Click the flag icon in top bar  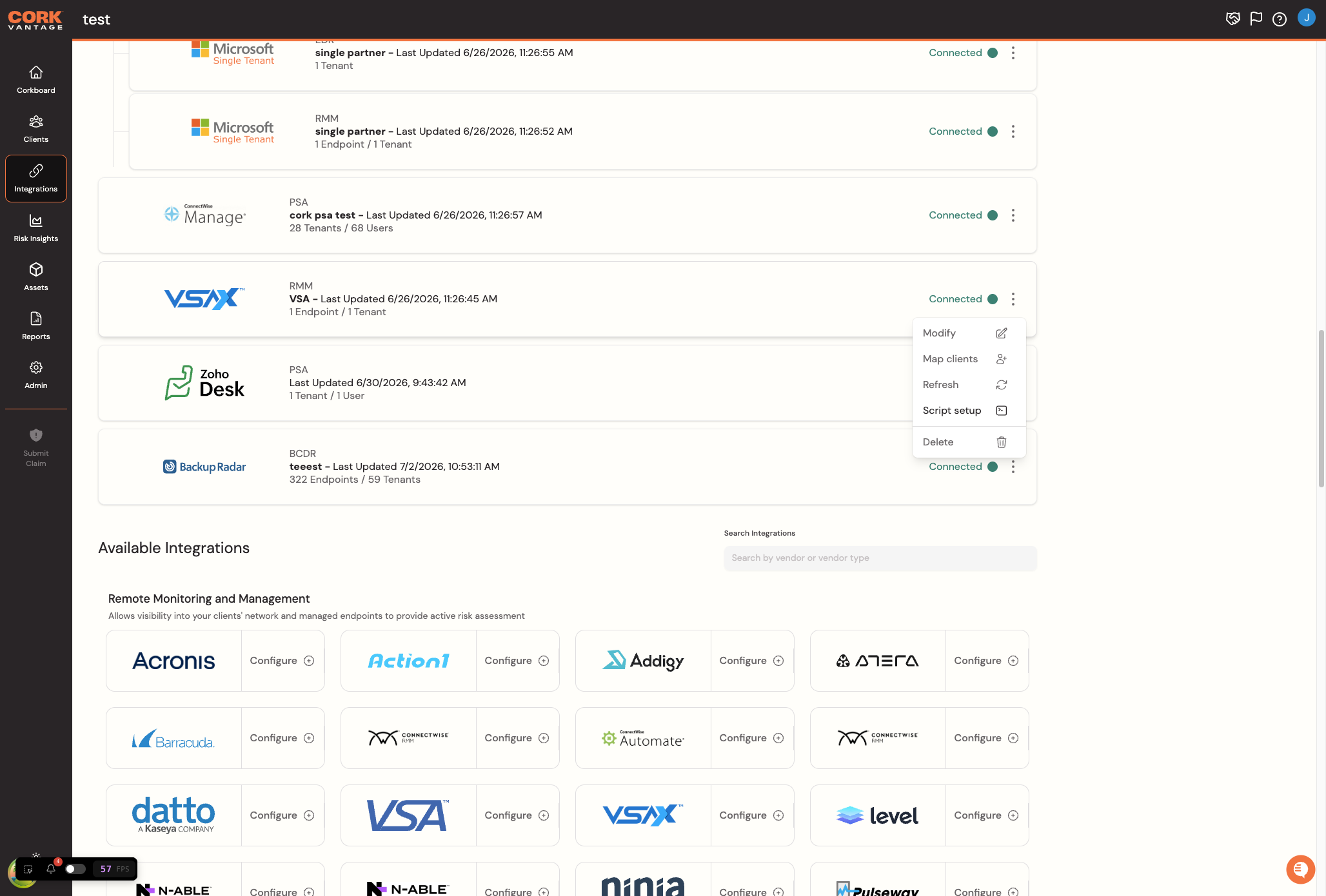point(1256,19)
